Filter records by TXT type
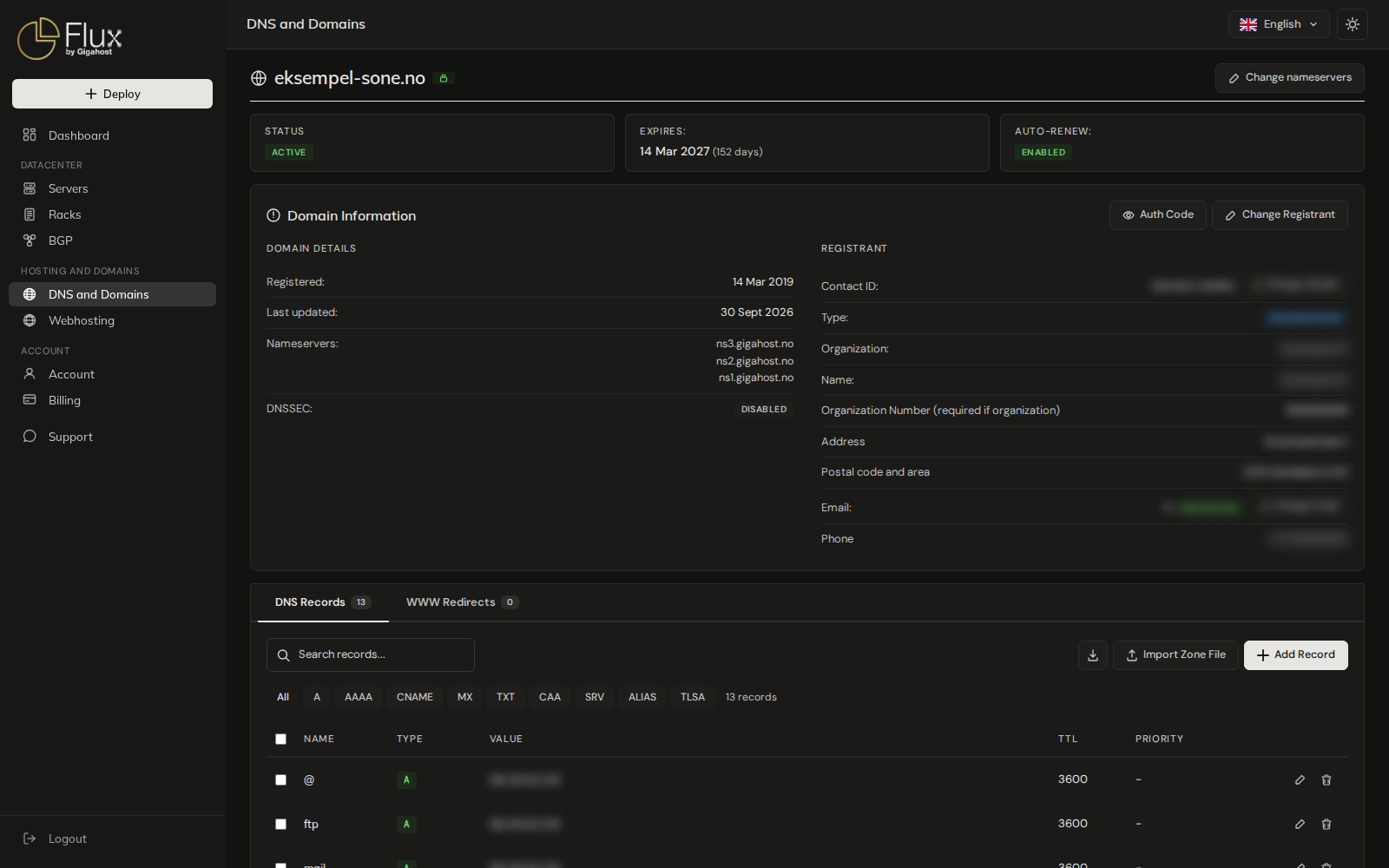 point(505,697)
